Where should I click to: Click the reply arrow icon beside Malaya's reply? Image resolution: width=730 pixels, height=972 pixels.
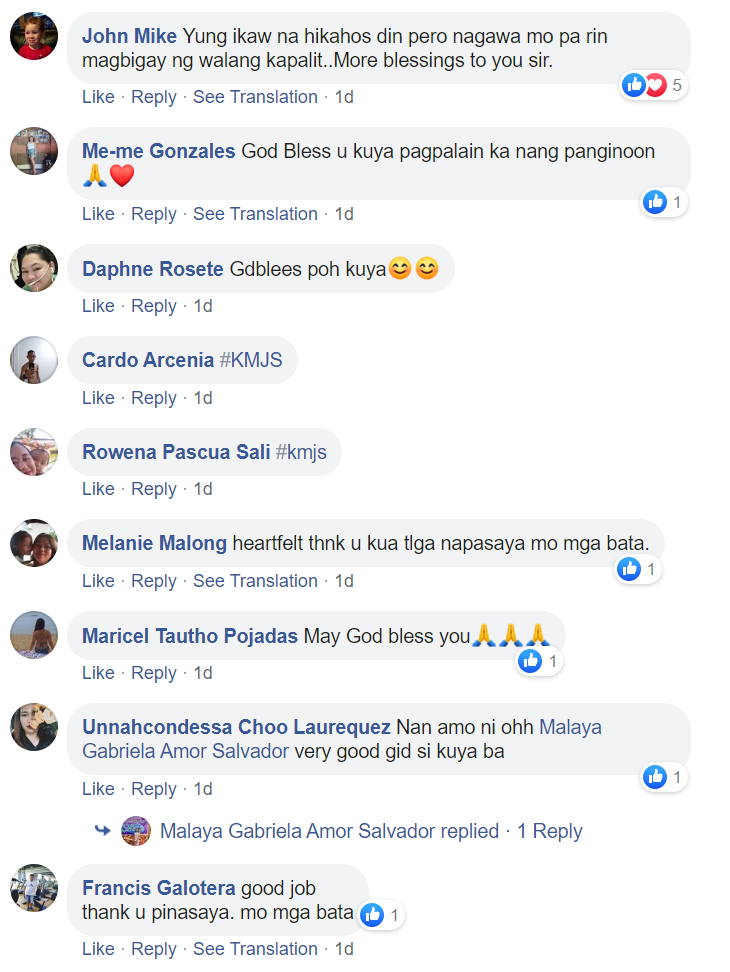click(102, 830)
